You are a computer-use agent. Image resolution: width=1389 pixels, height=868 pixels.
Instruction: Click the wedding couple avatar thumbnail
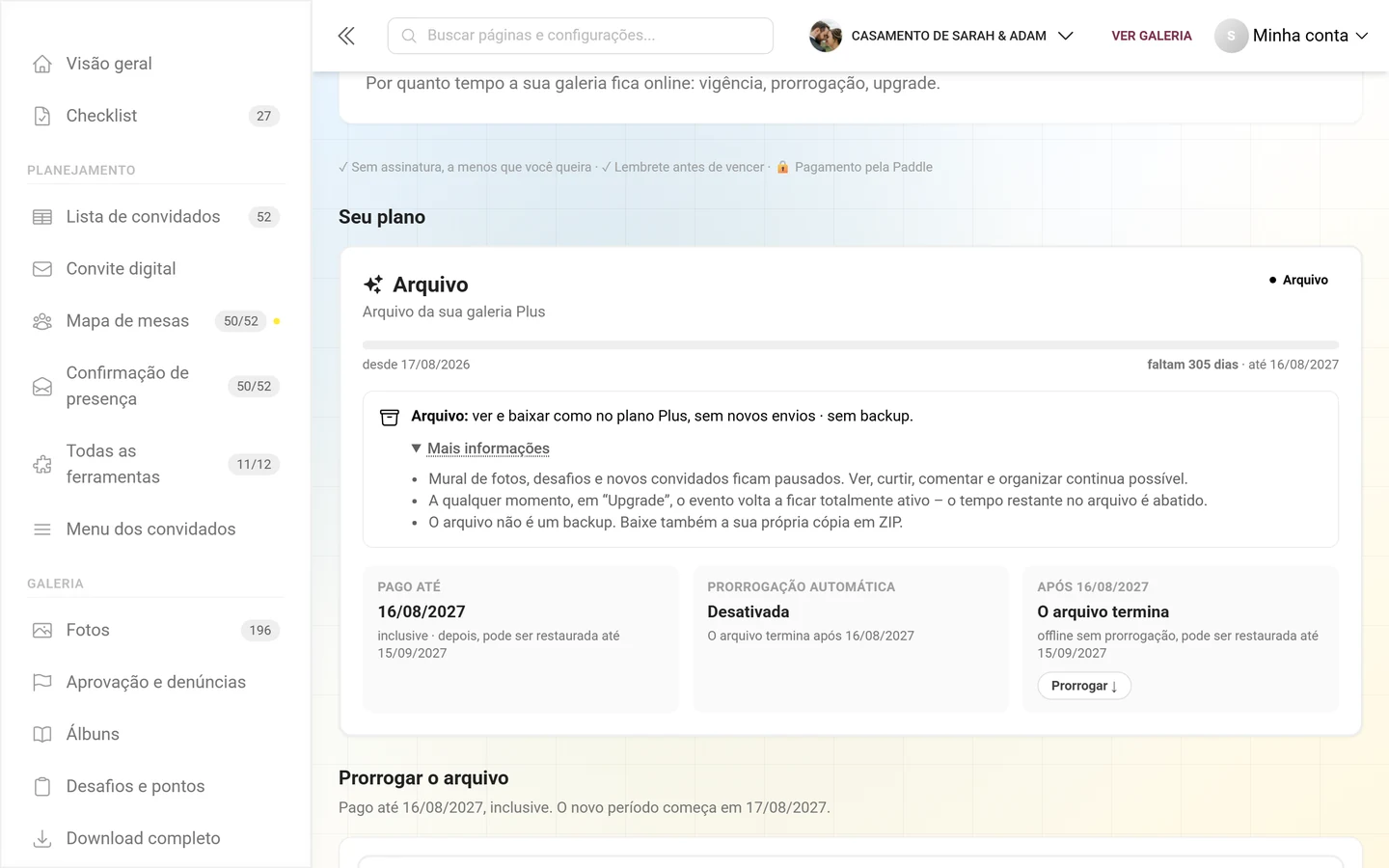pos(826,36)
